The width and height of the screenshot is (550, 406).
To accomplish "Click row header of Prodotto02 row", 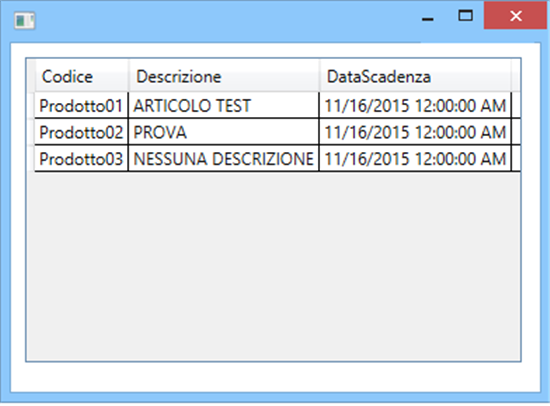I will coord(31,132).
